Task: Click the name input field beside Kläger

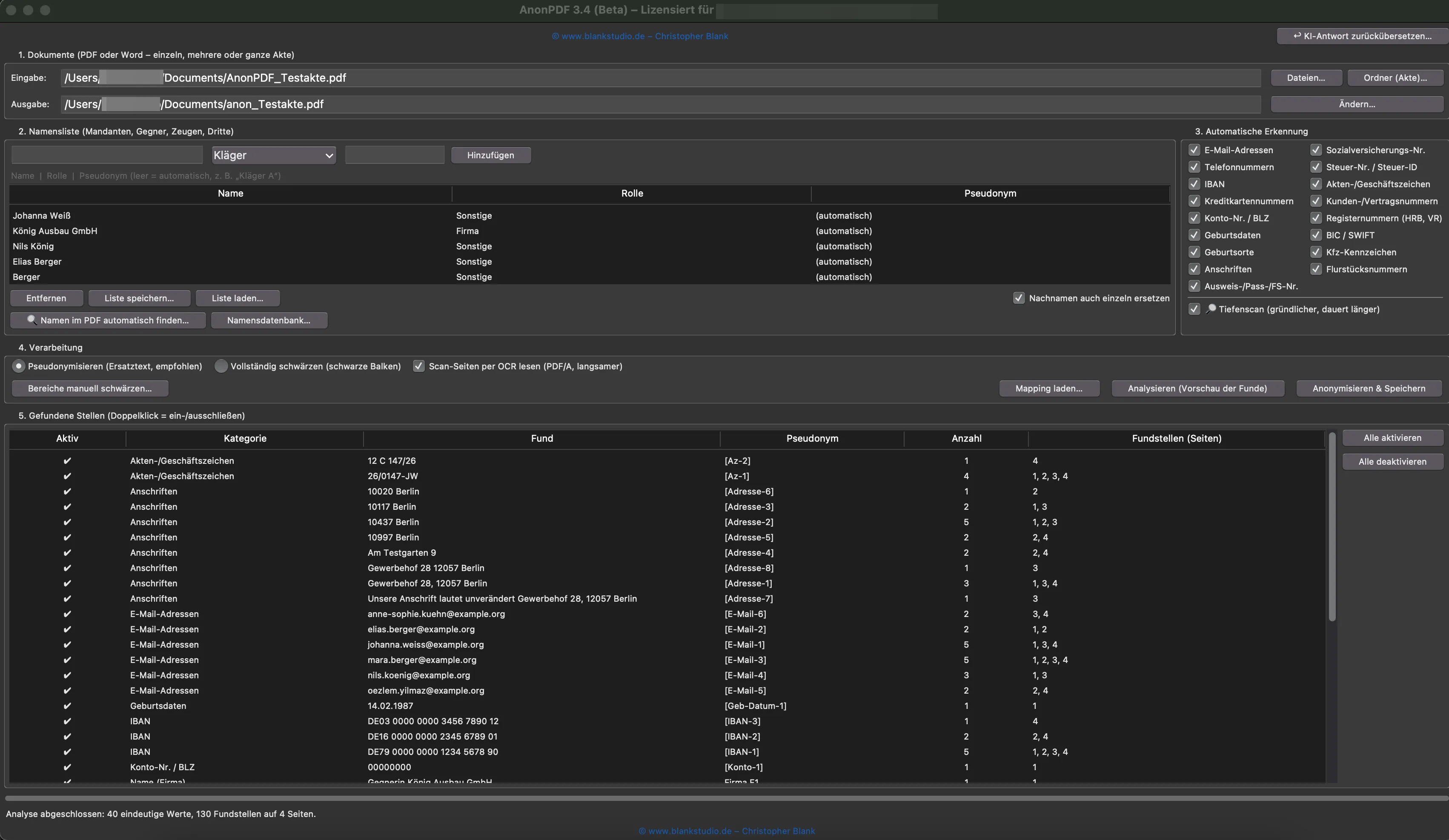Action: 107,154
